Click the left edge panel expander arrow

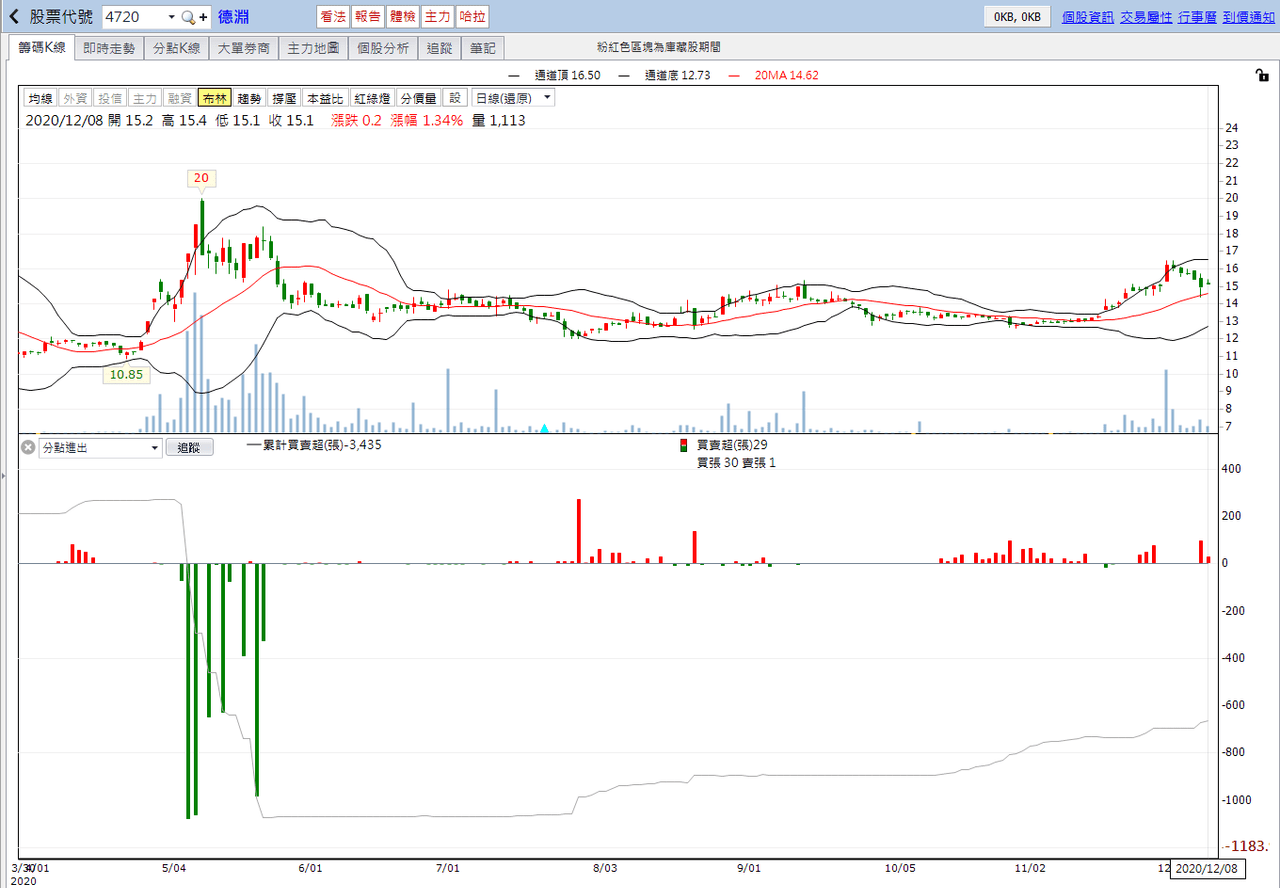(3, 478)
